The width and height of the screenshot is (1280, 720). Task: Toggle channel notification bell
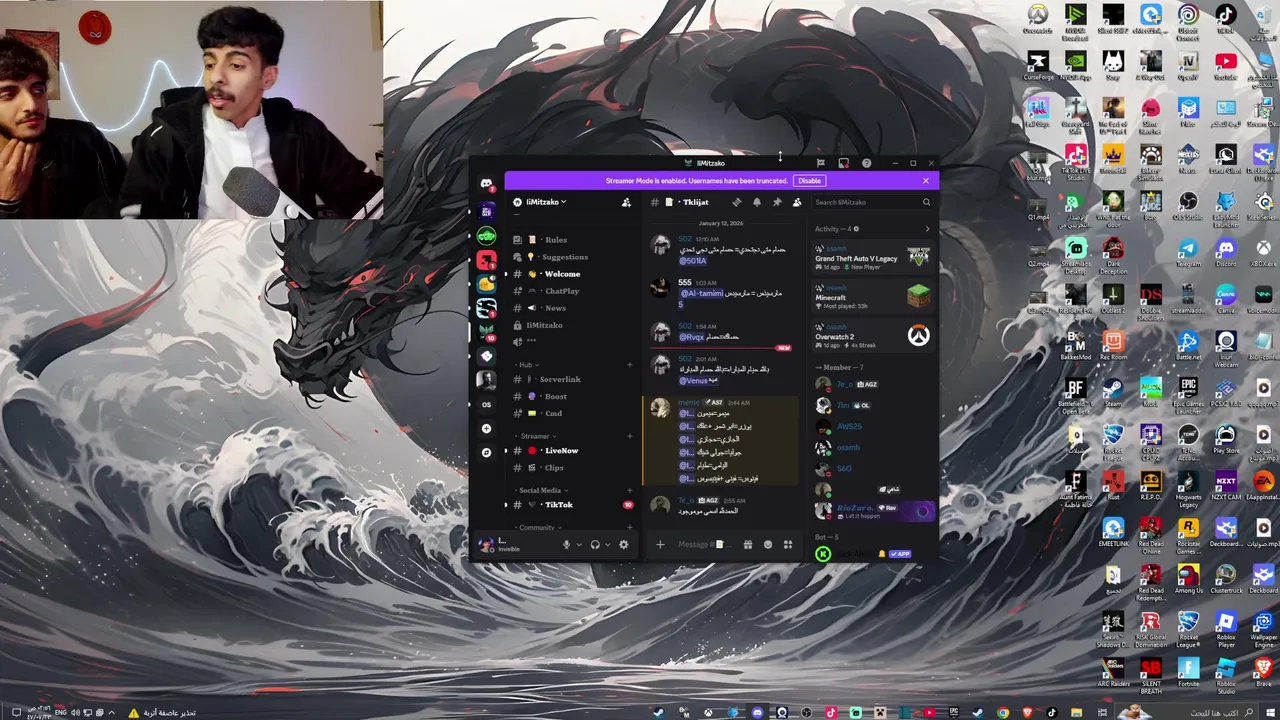[756, 202]
